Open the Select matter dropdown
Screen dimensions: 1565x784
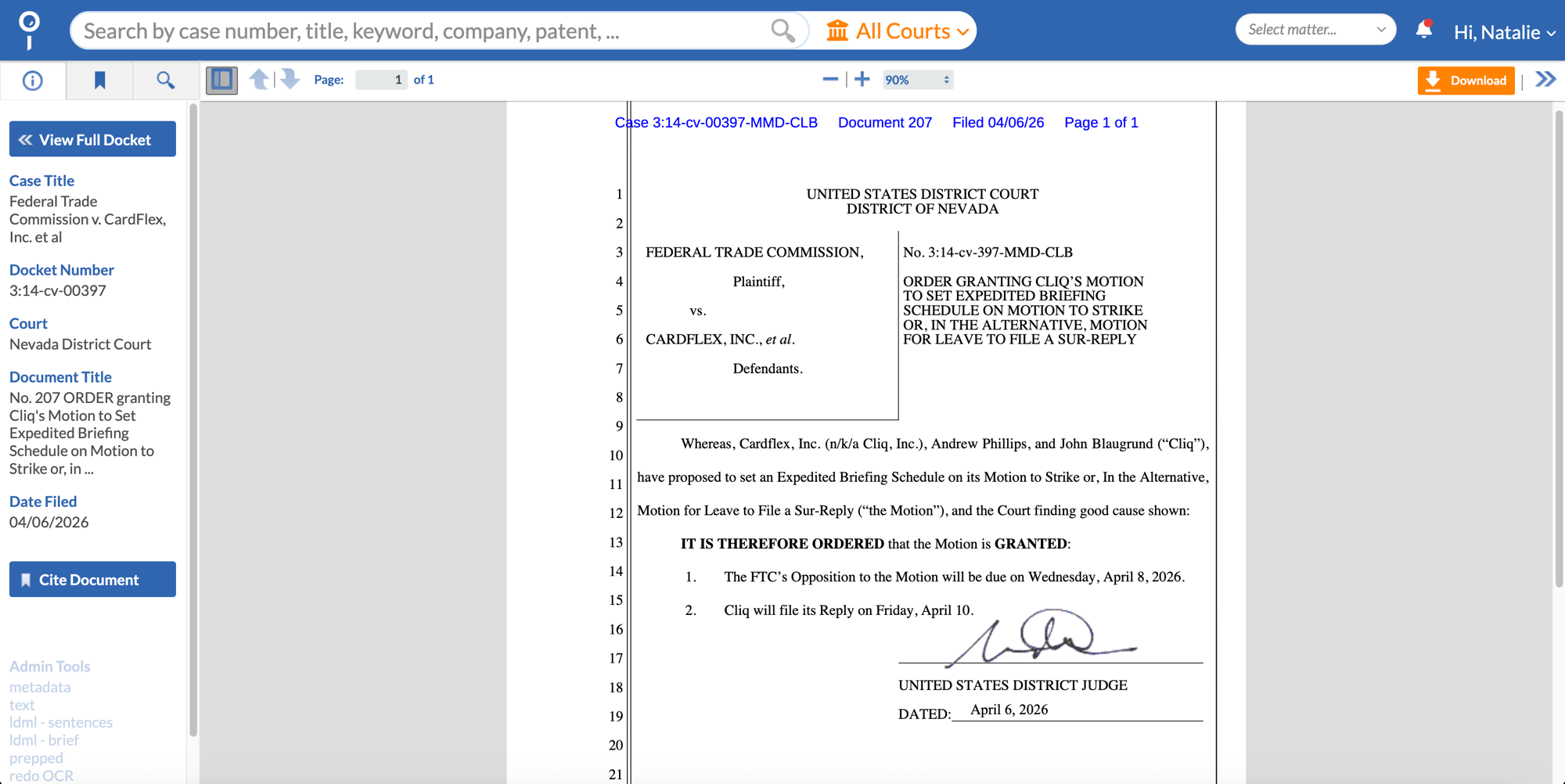(x=1315, y=30)
